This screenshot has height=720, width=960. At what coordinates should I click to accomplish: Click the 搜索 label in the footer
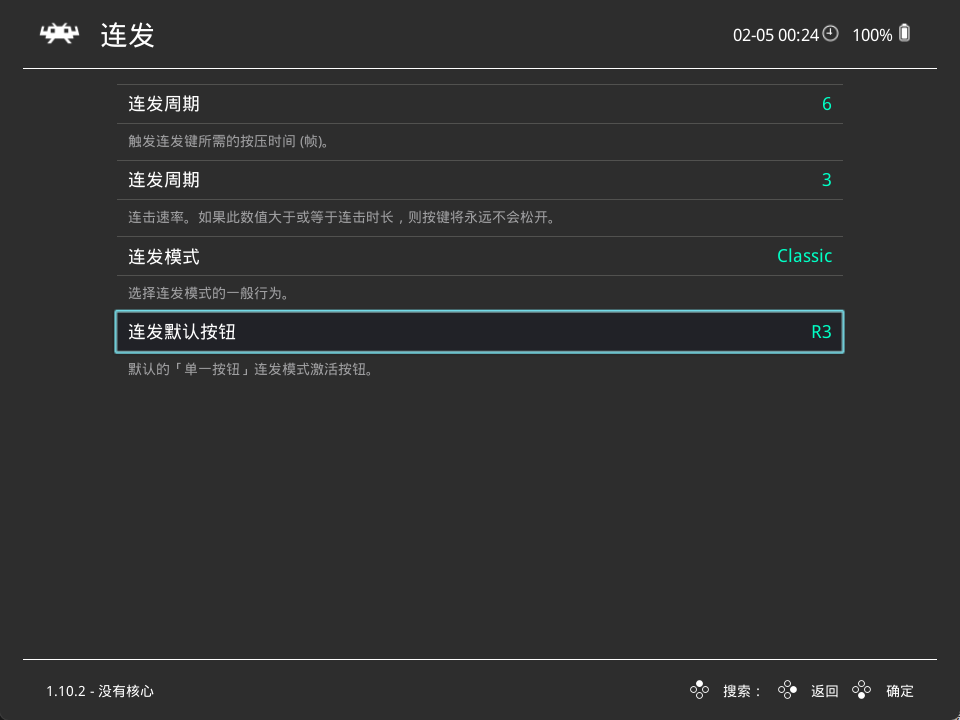coord(742,691)
